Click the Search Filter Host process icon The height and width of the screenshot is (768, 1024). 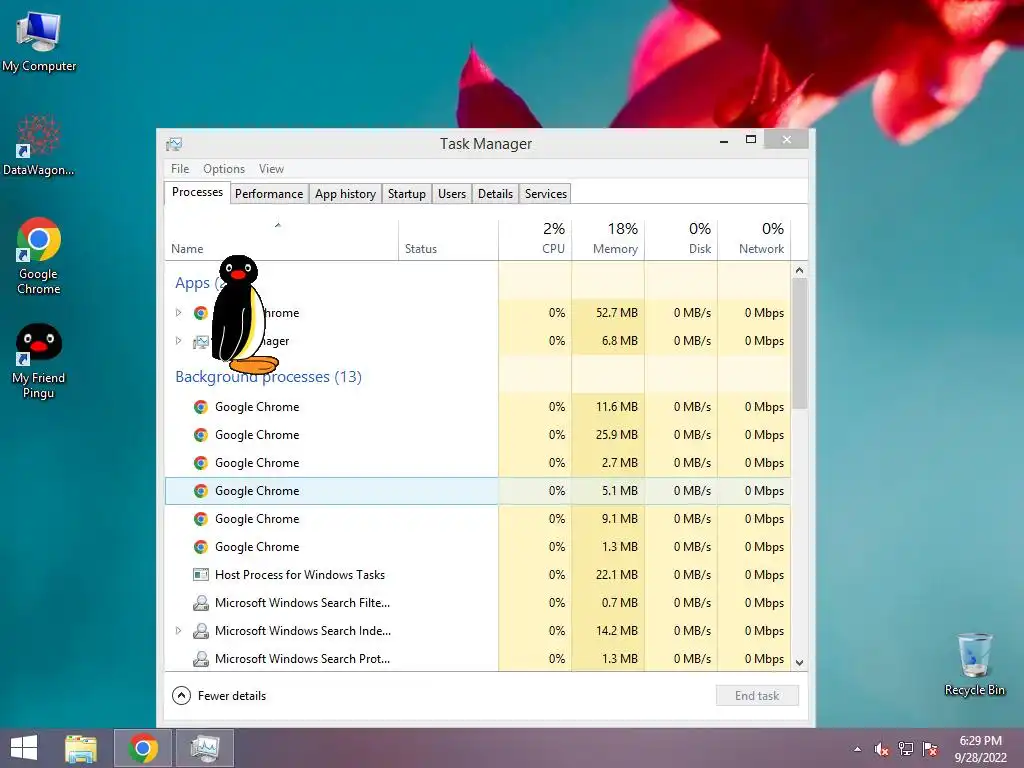point(200,603)
